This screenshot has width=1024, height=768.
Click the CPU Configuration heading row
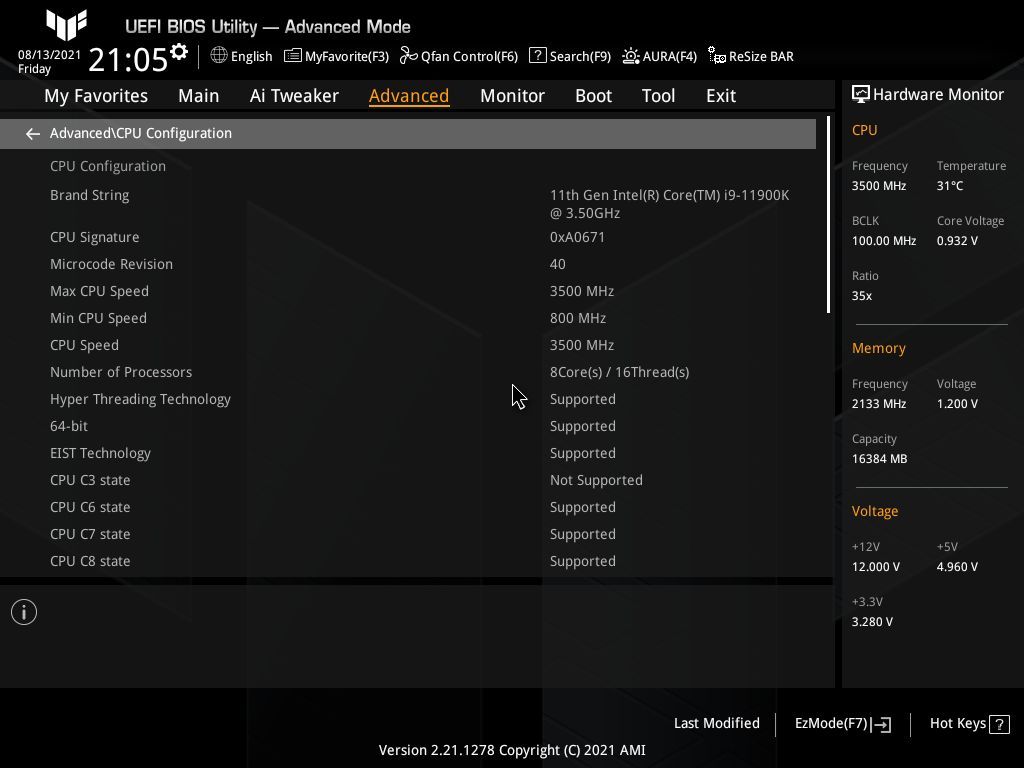408,166
